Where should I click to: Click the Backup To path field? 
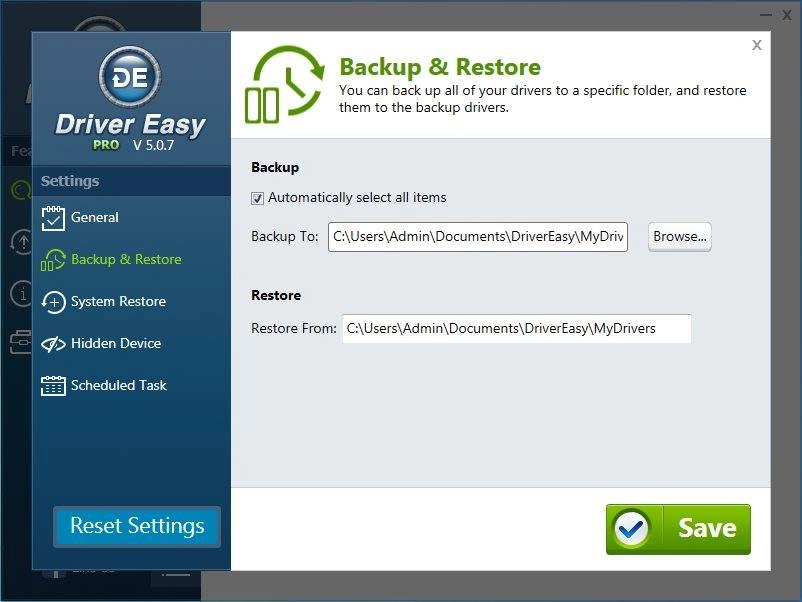pyautogui.click(x=478, y=237)
